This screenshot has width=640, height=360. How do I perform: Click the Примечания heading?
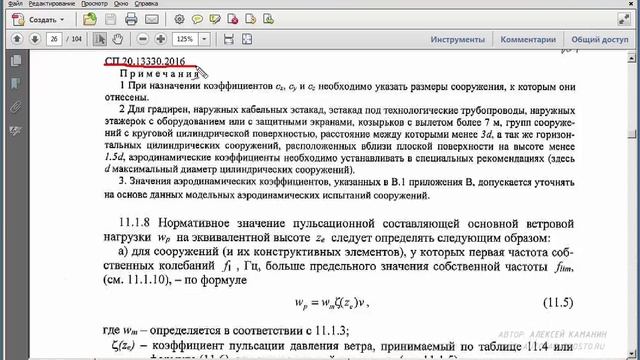point(160,74)
